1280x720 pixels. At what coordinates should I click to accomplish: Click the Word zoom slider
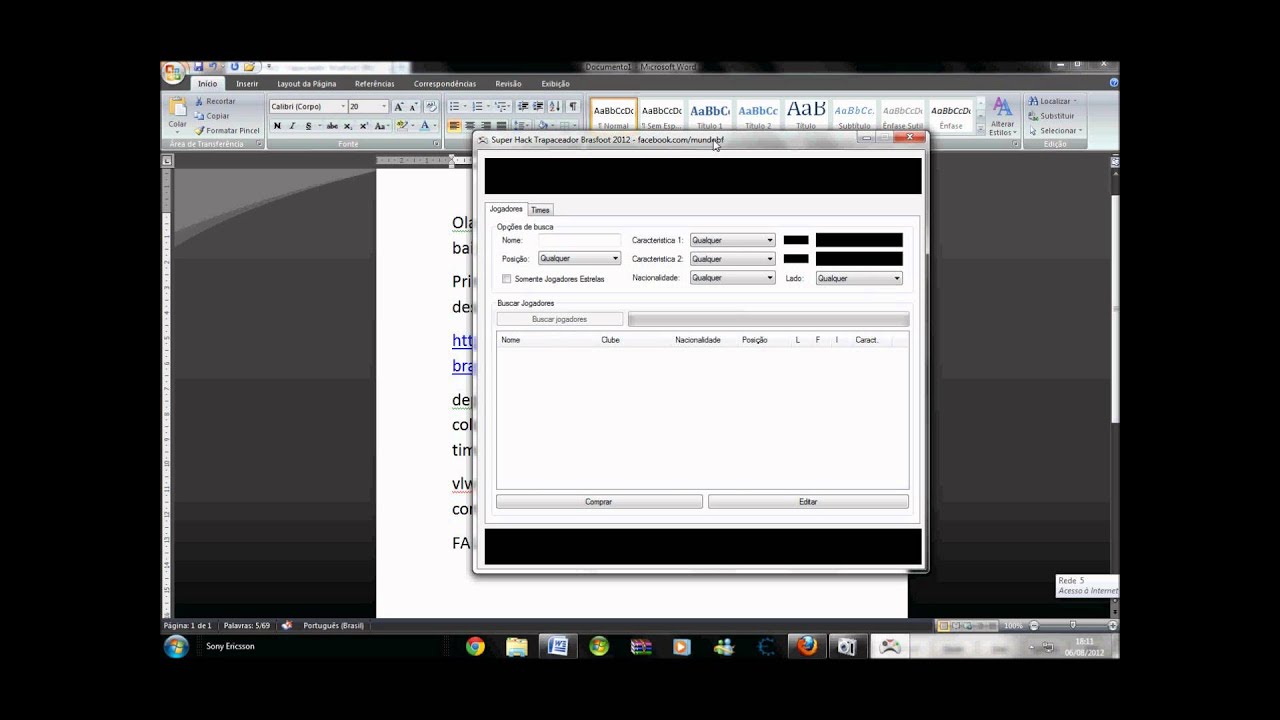click(x=1072, y=626)
